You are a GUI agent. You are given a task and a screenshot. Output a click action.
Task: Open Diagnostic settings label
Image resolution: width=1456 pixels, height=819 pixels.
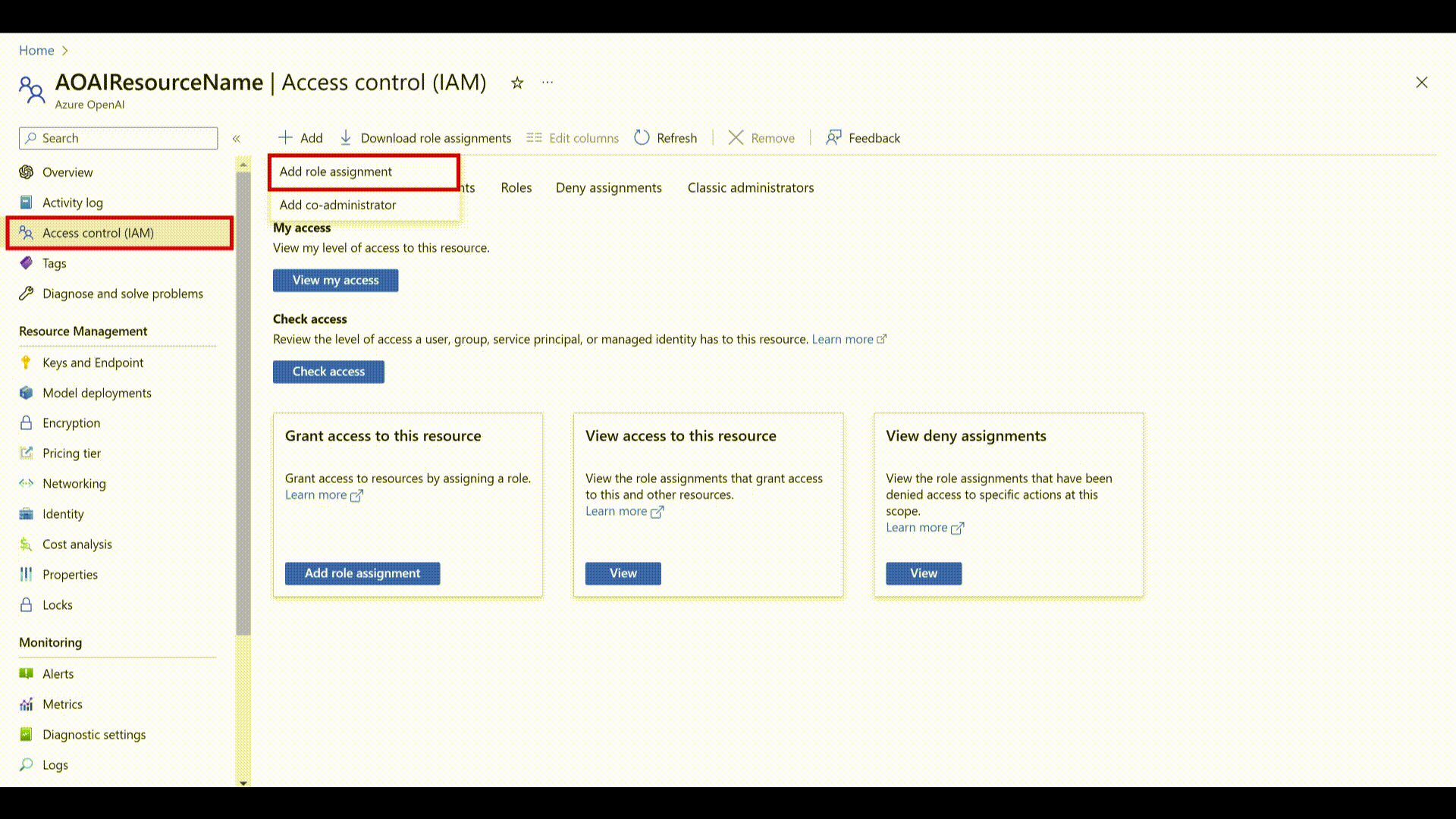tap(94, 735)
